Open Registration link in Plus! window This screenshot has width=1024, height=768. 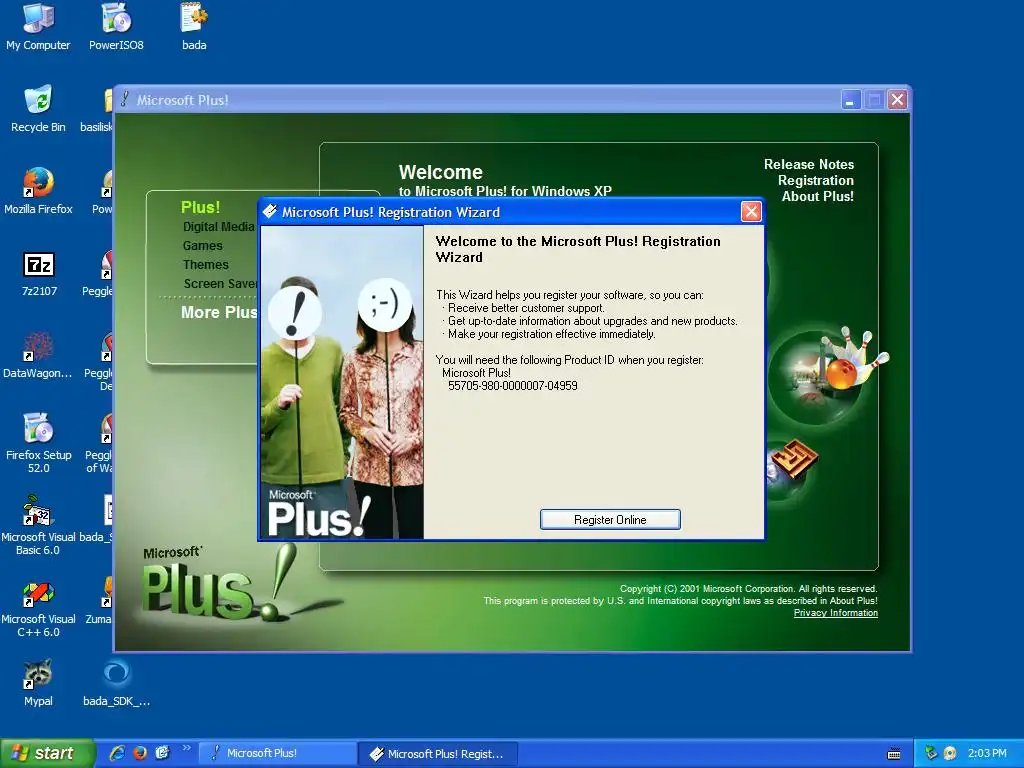[816, 180]
